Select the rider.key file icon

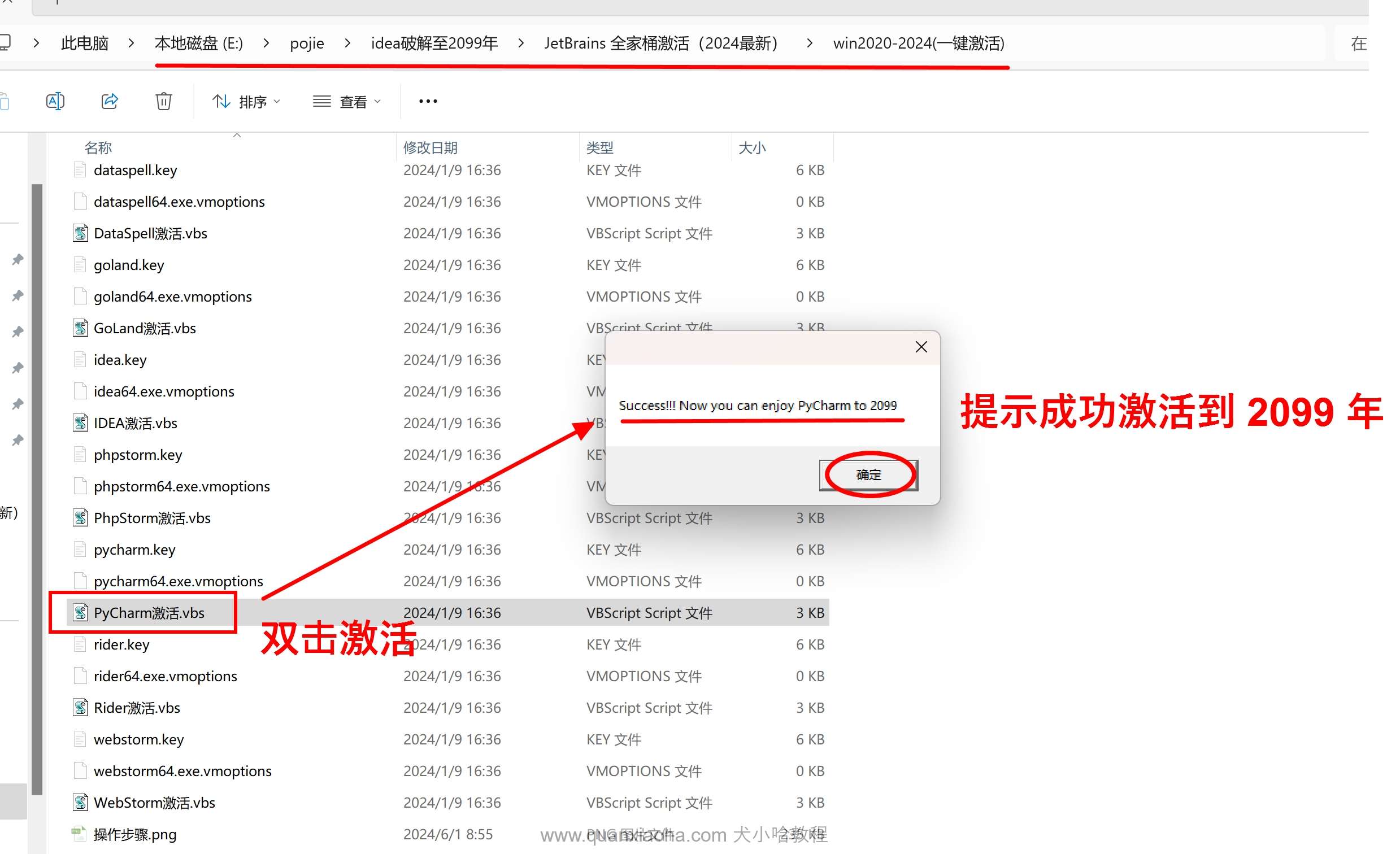click(x=80, y=644)
